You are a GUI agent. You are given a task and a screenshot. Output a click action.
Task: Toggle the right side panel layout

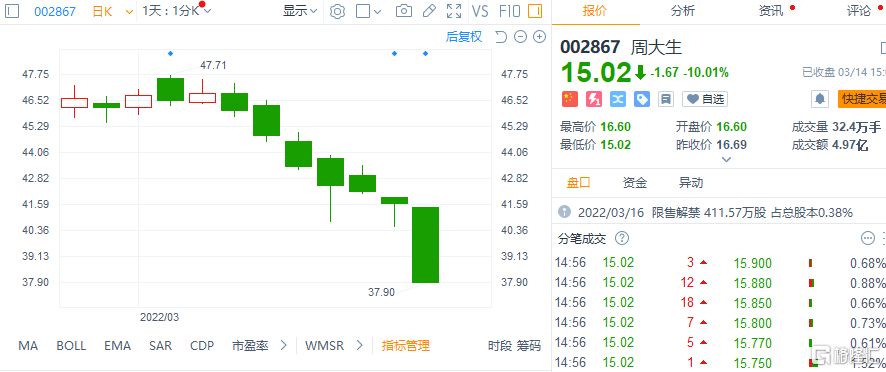[535, 11]
